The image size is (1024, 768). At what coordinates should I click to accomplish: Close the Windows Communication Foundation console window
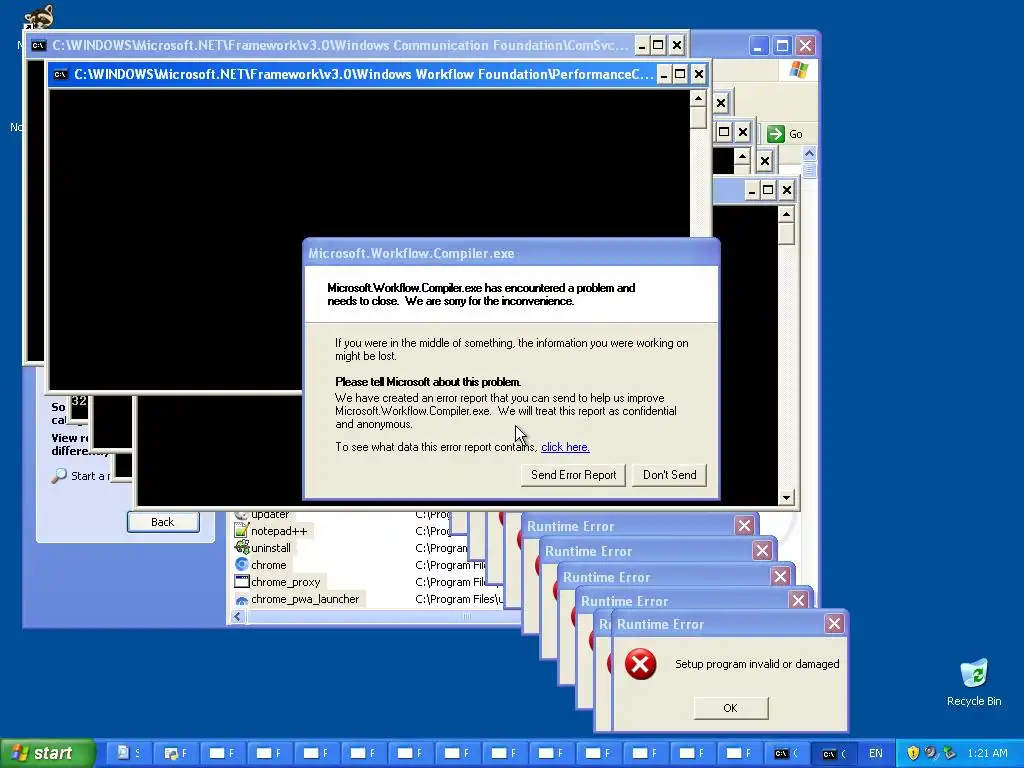pos(677,46)
